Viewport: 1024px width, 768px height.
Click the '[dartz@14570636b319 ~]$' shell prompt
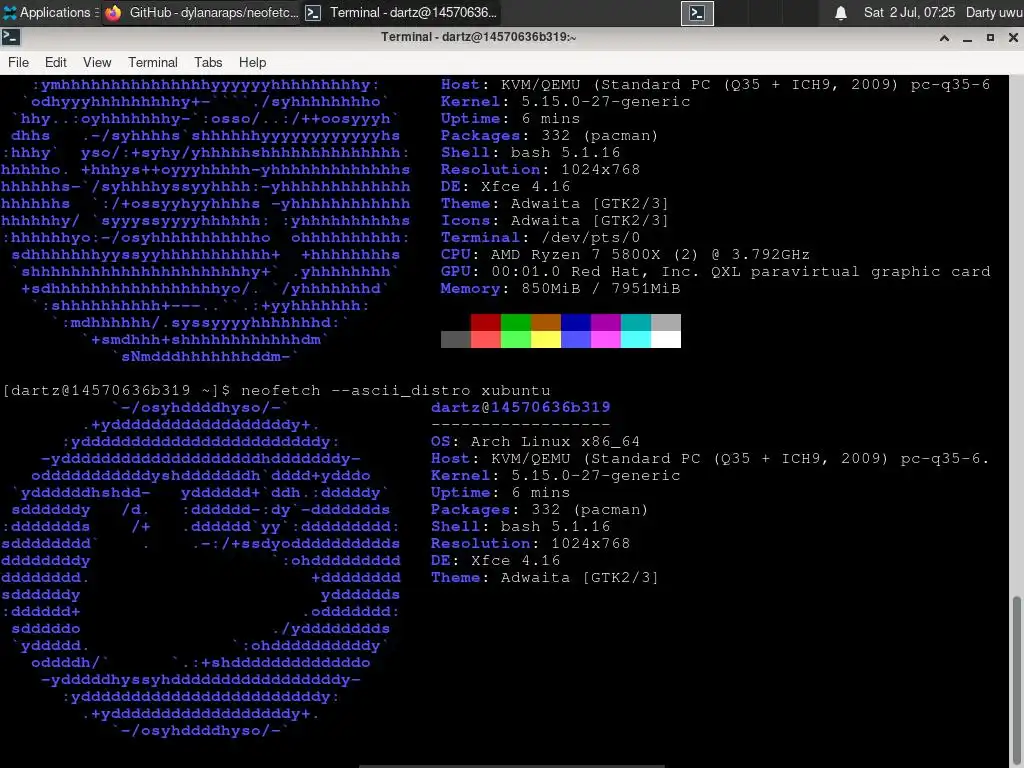[117, 391]
